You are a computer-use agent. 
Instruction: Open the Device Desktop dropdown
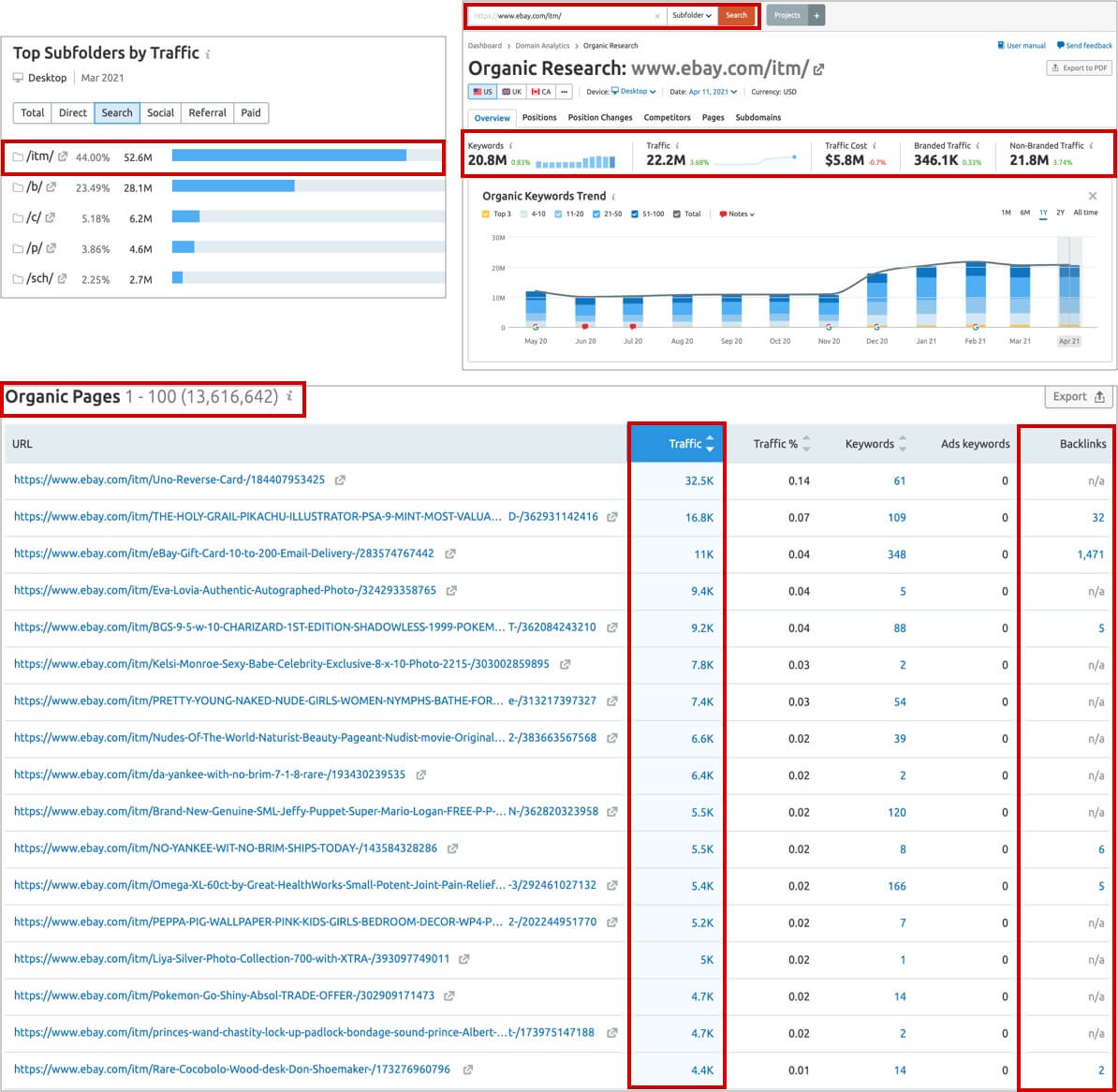[x=634, y=91]
